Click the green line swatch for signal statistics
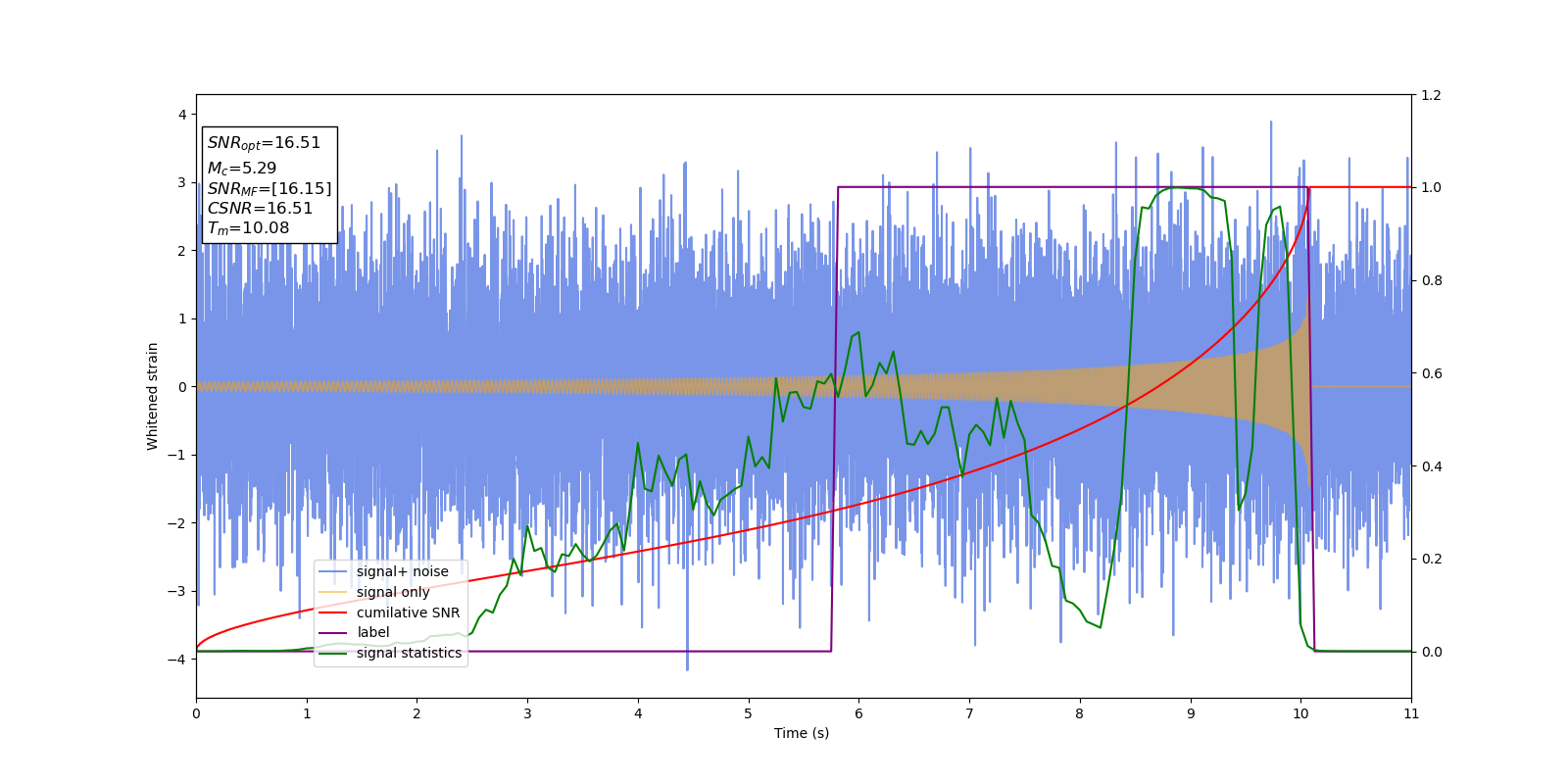This screenshot has height=784, width=1568. [x=333, y=654]
